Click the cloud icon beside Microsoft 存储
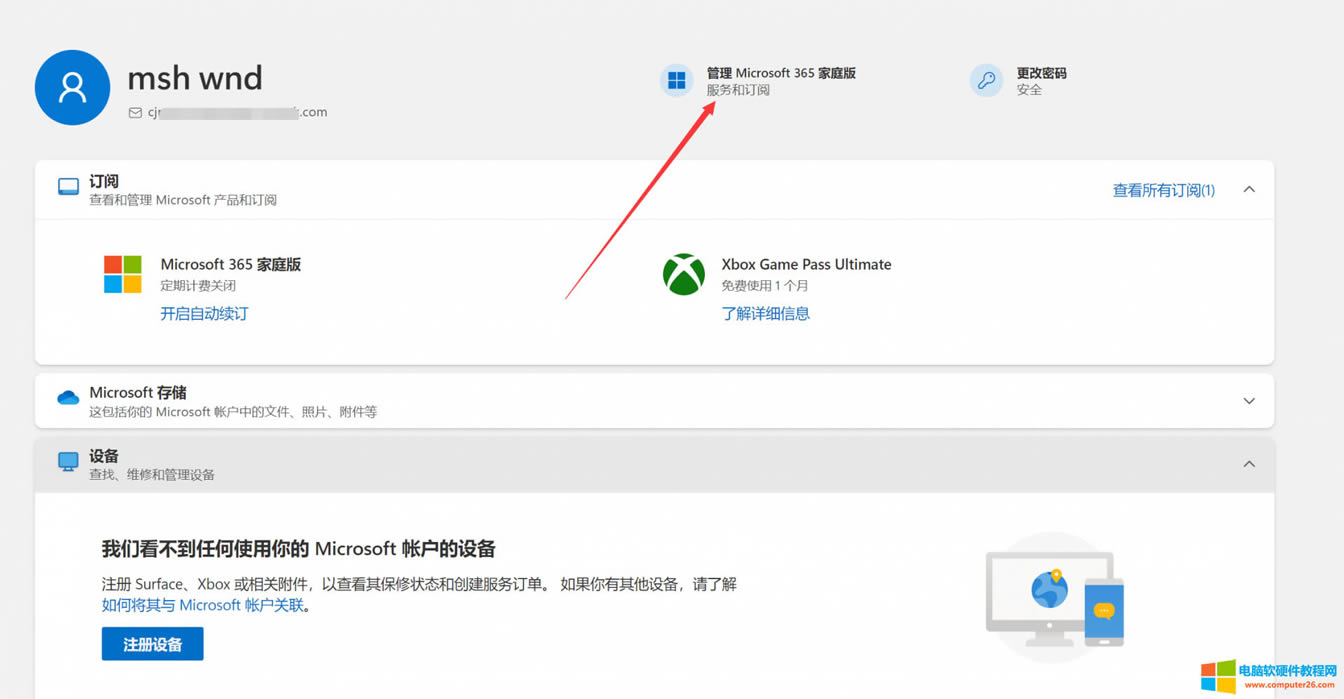Screen dimensions: 1344x699 (66, 398)
